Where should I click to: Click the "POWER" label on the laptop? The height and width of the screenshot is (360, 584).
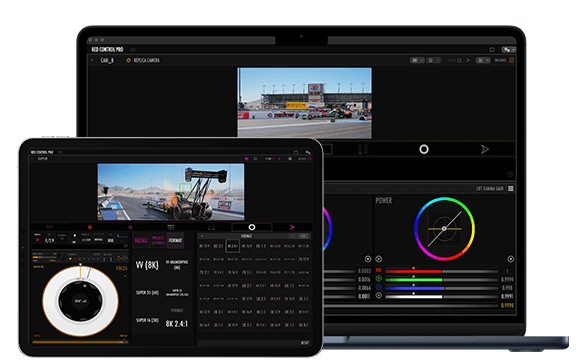pos(384,201)
